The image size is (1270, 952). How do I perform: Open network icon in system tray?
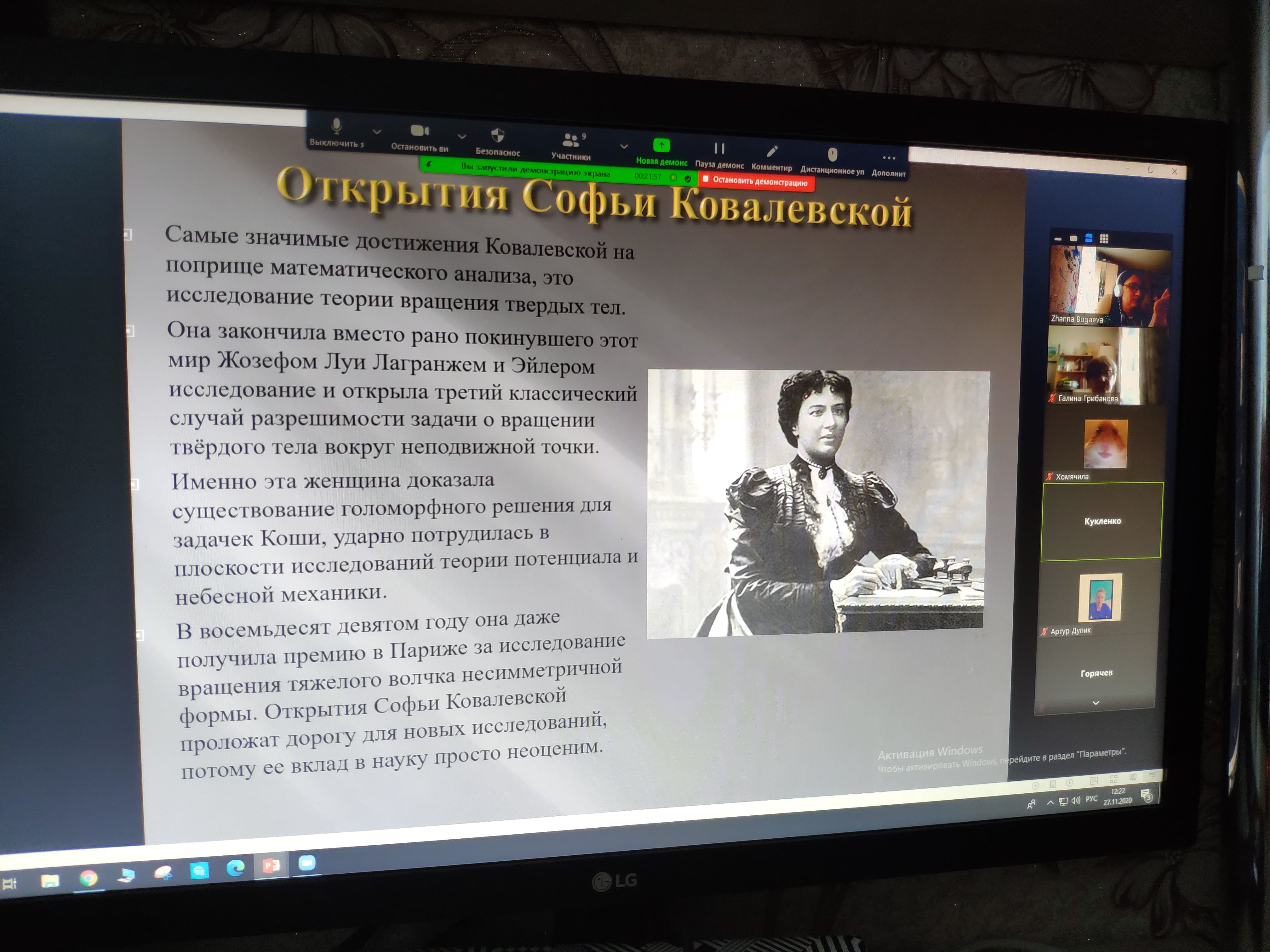point(1063,802)
